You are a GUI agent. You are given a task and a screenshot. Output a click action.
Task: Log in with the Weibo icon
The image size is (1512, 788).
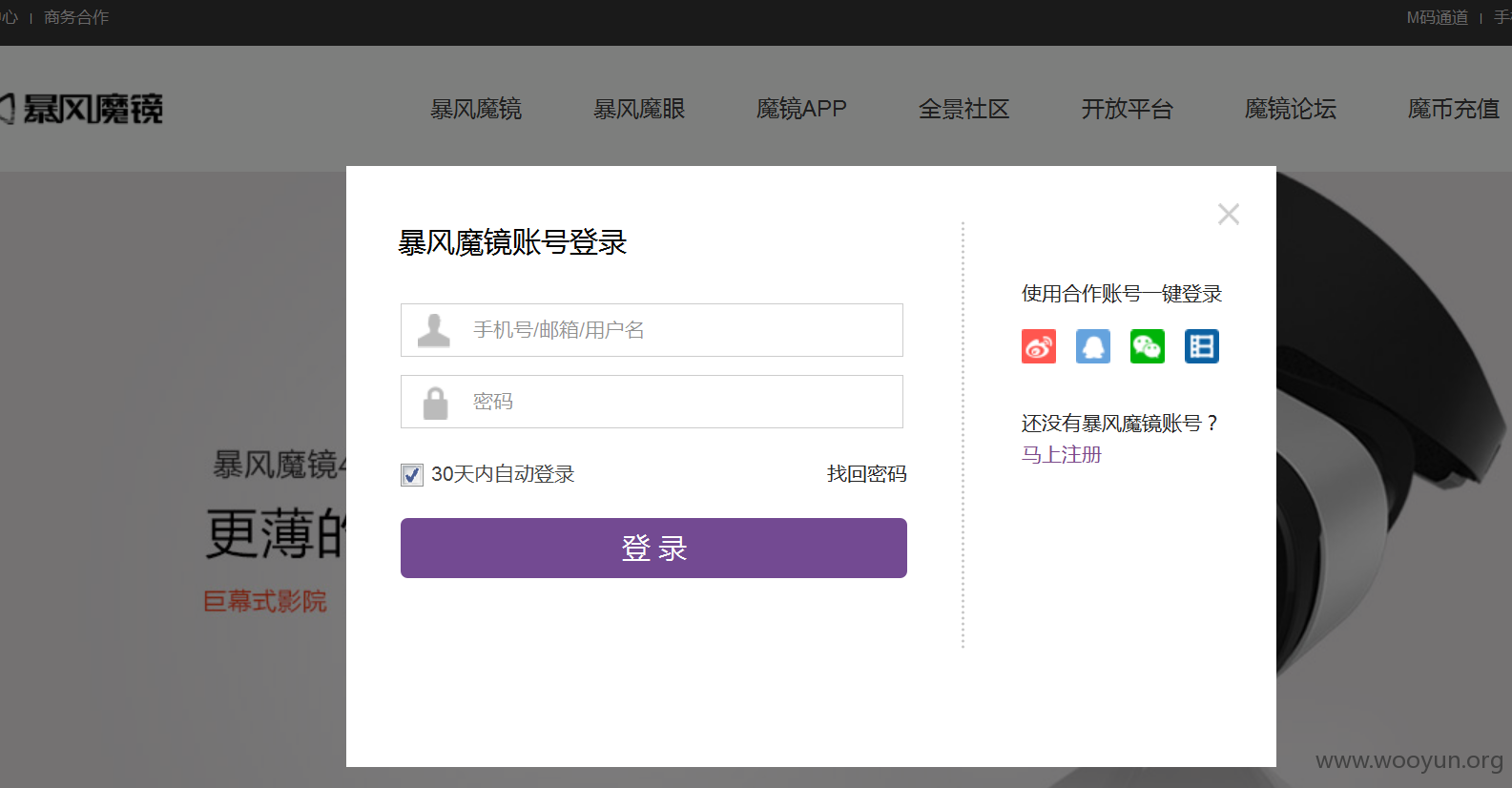1039,346
